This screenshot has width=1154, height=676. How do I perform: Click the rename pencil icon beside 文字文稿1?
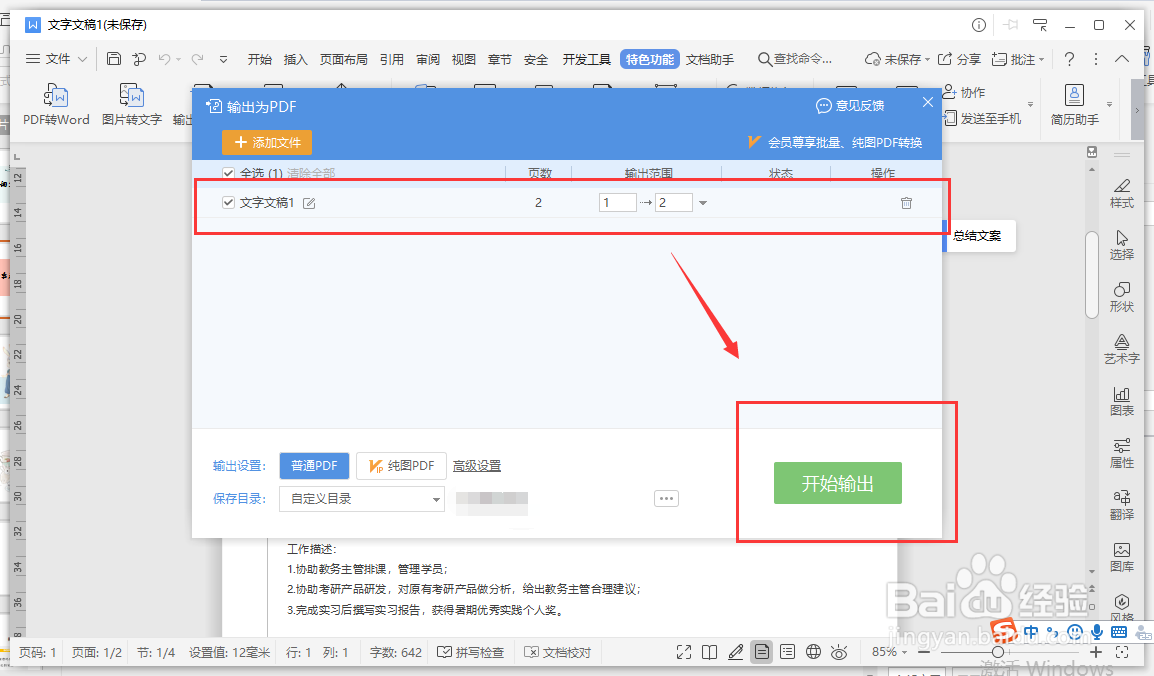[x=309, y=203]
